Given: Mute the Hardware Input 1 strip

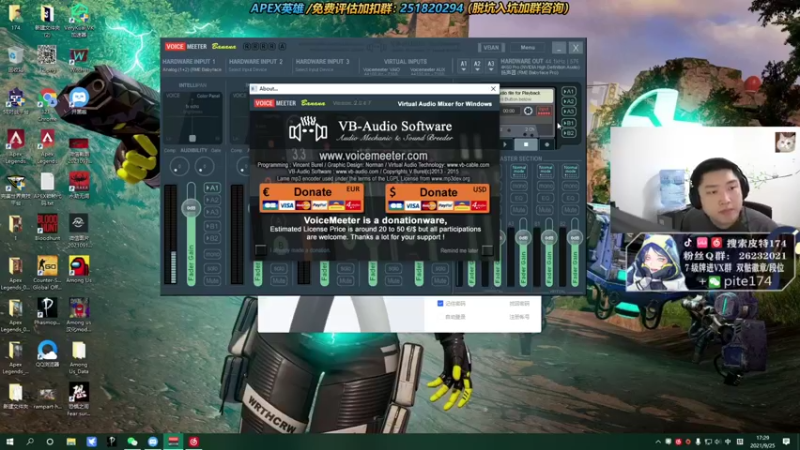Looking at the screenshot, I should click(x=212, y=281).
